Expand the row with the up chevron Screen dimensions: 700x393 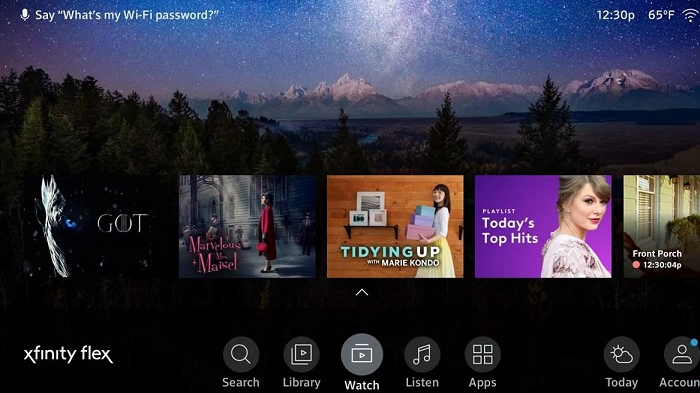[x=362, y=293]
